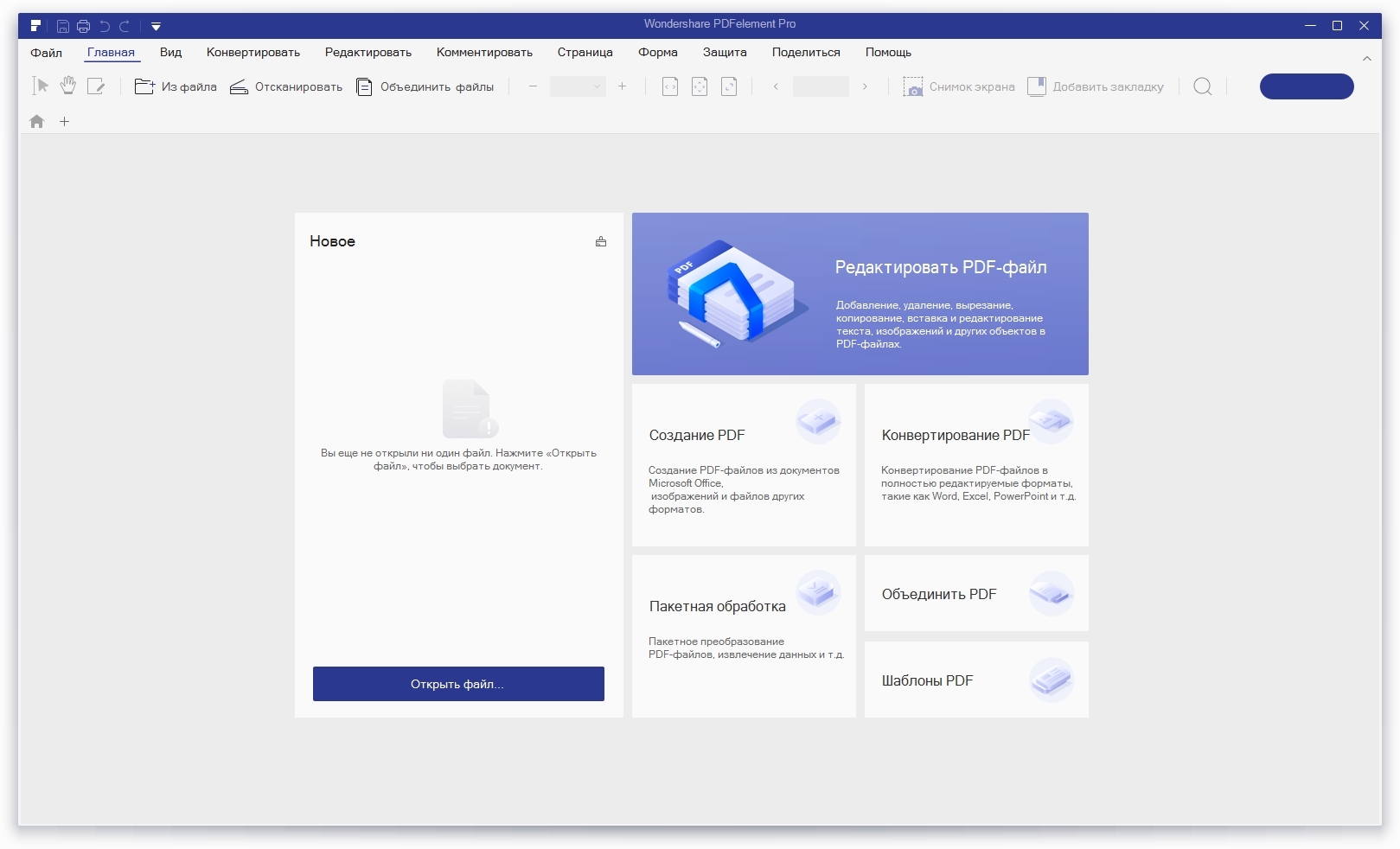
Task: Click the Пакетная обработка card icon
Action: pyautogui.click(x=818, y=593)
